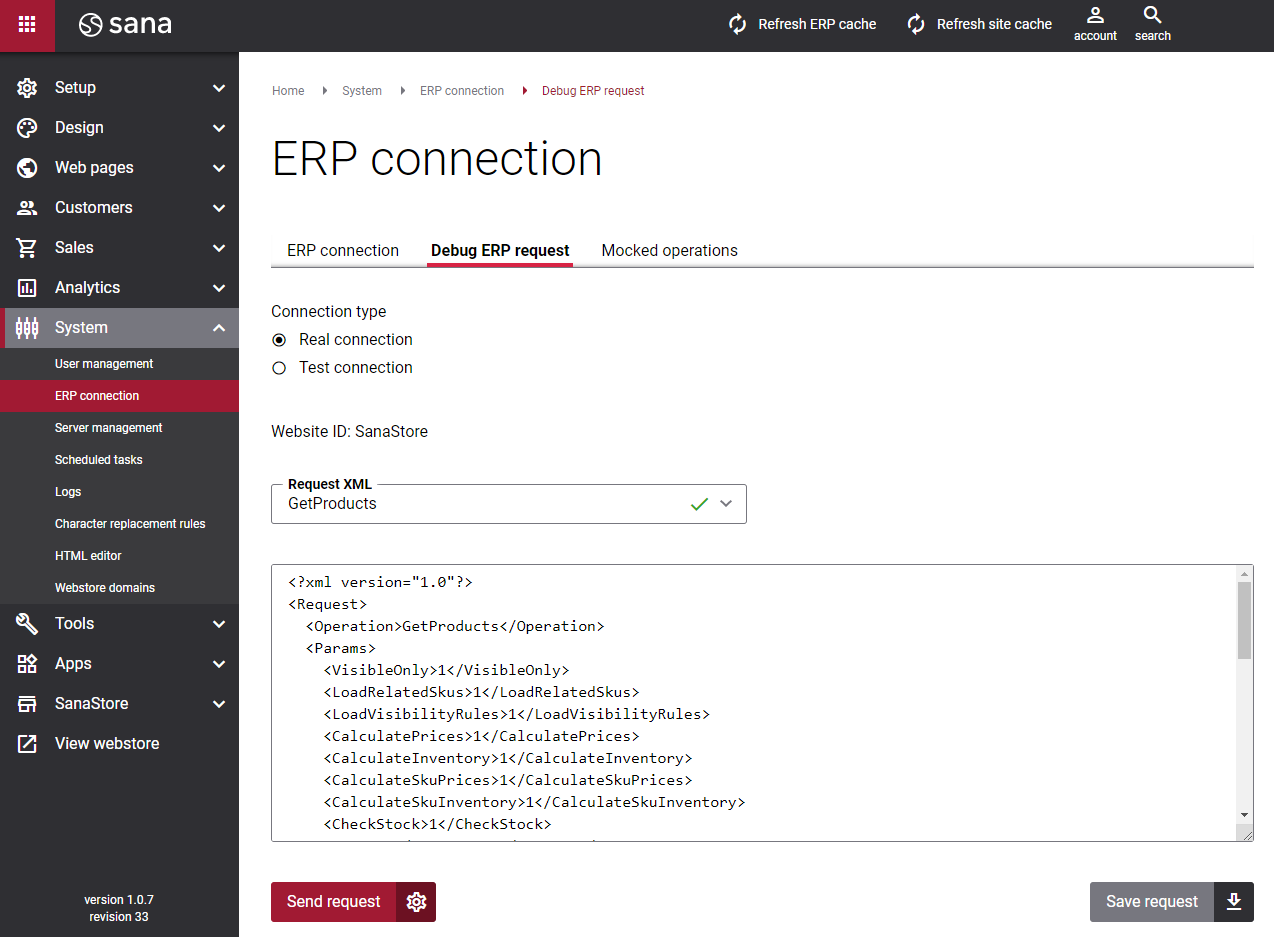This screenshot has height=937, width=1274.
Task: Expand the Tools menu chevron
Action: click(x=219, y=624)
